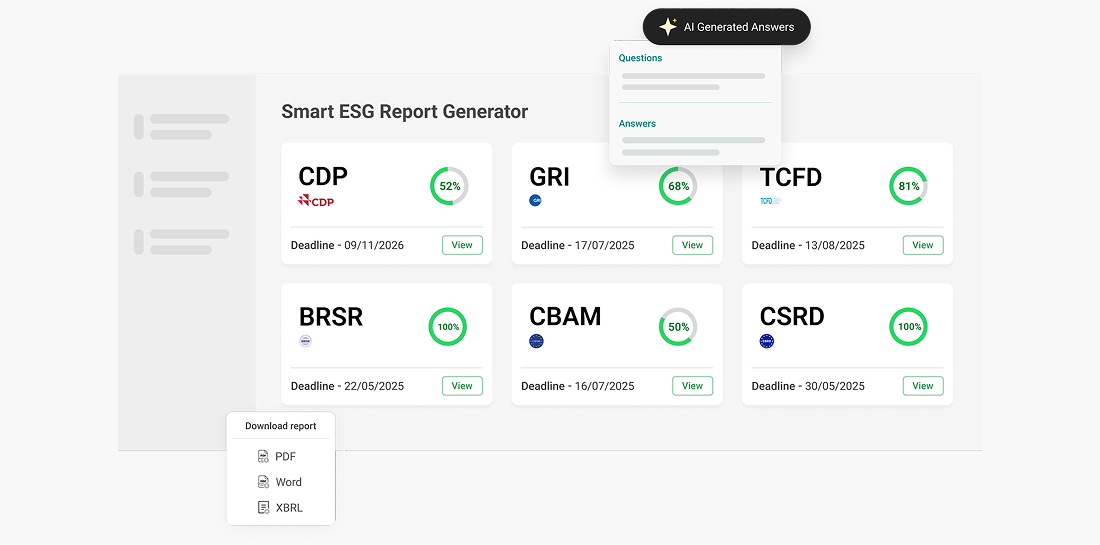1100x545 pixels.
Task: Click the GRI card title
Action: click(549, 176)
